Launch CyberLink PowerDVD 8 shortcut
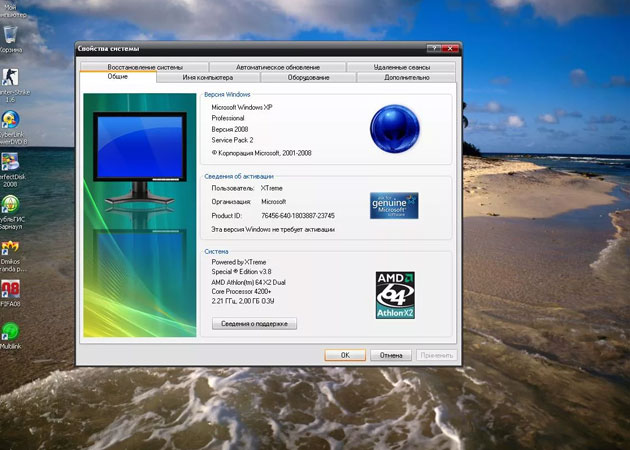Screen dimensions: 630x450 11,120
